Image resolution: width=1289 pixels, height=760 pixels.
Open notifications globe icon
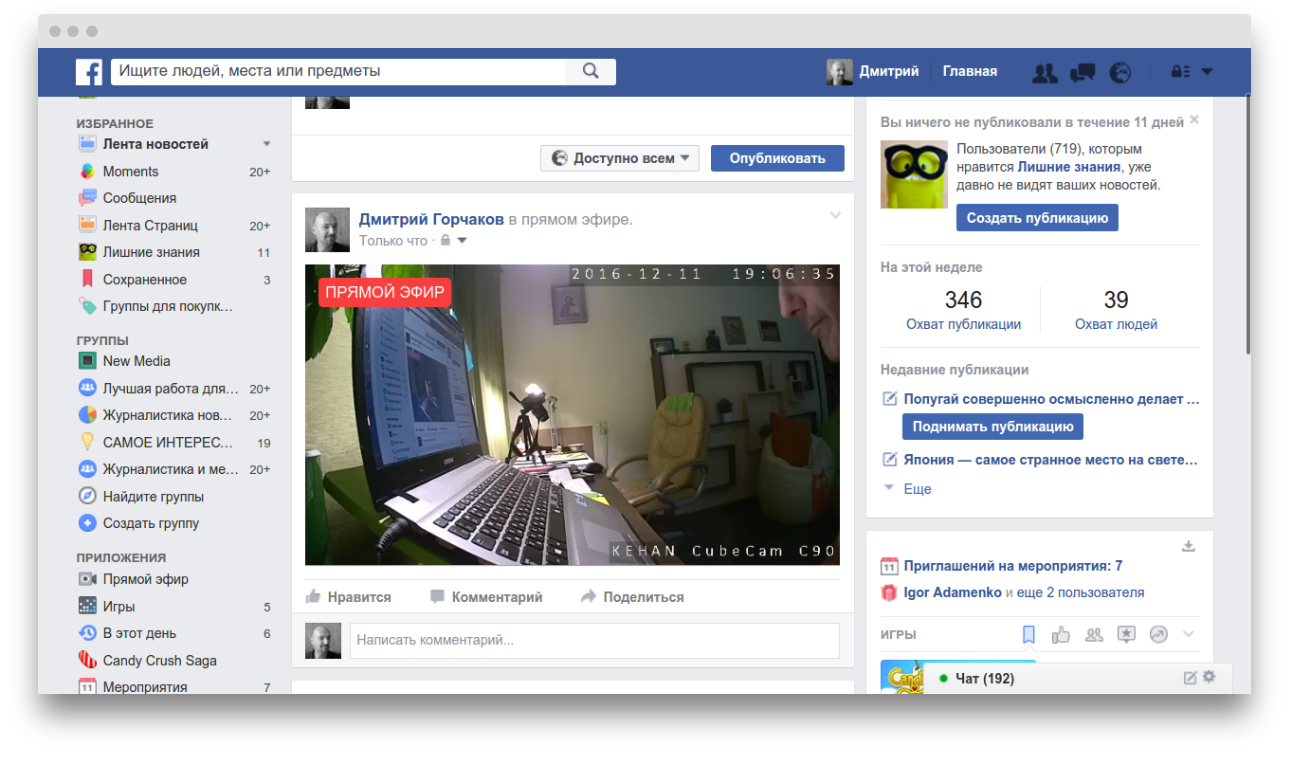click(1121, 72)
